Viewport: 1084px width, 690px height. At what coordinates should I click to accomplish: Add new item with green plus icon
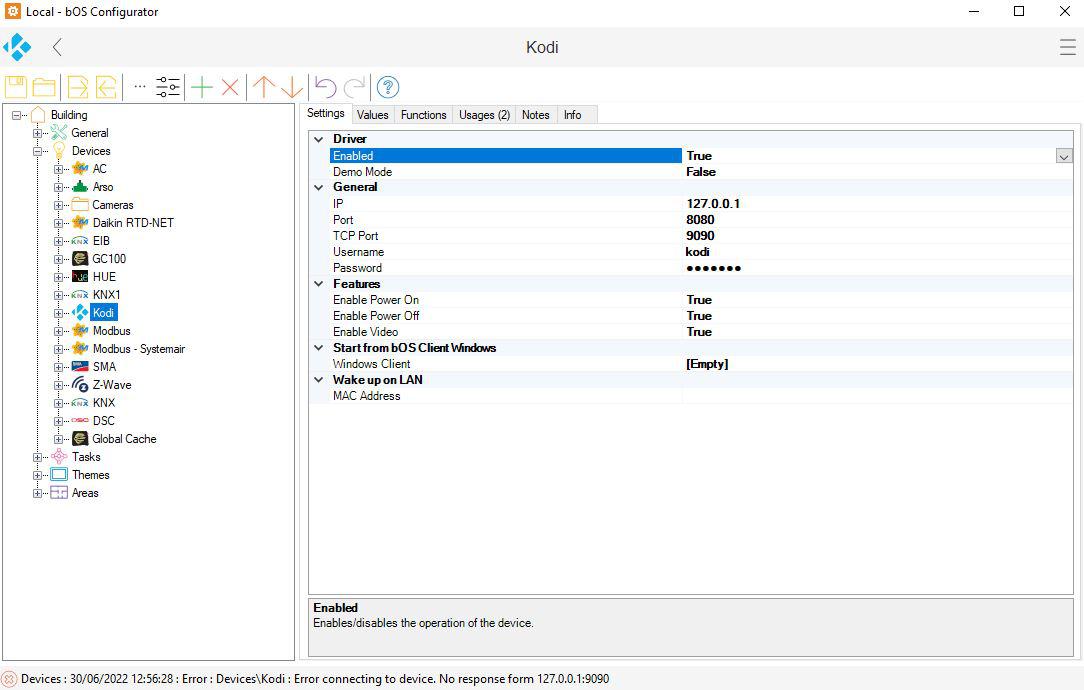[202, 87]
